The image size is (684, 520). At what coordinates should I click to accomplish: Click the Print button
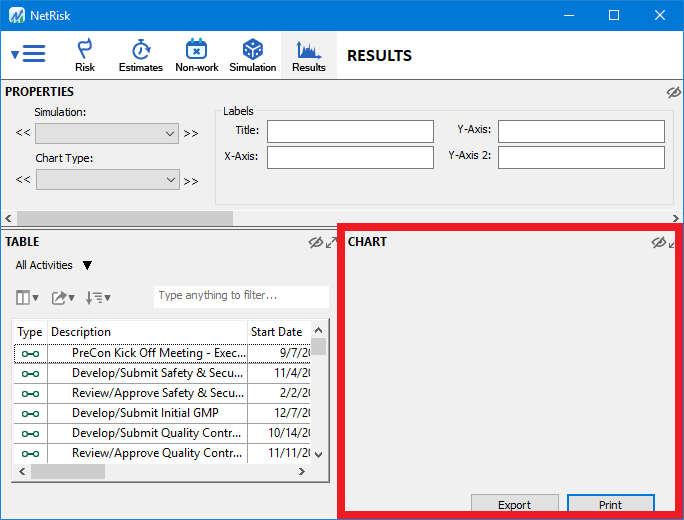pos(610,505)
